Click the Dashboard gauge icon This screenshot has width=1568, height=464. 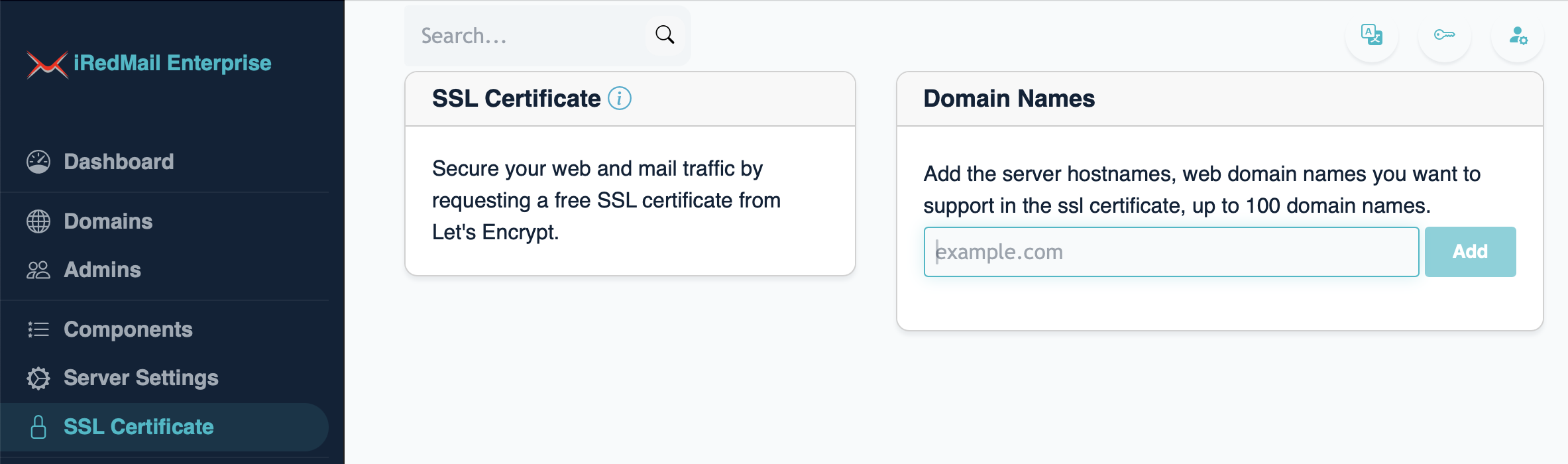coord(38,162)
